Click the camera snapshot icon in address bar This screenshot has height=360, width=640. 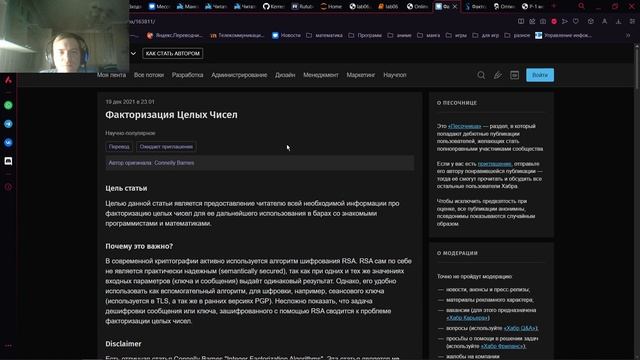click(x=543, y=21)
